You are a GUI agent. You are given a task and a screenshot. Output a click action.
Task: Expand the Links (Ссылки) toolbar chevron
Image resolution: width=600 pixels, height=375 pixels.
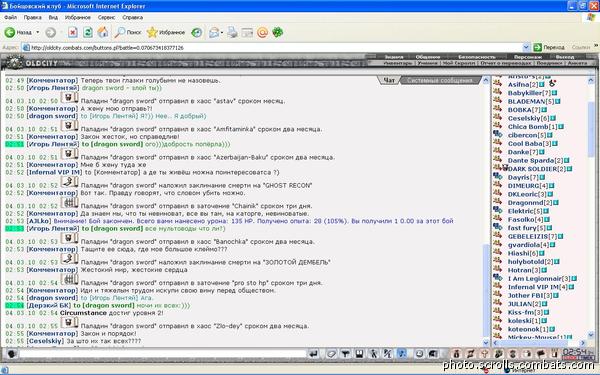click(x=595, y=46)
